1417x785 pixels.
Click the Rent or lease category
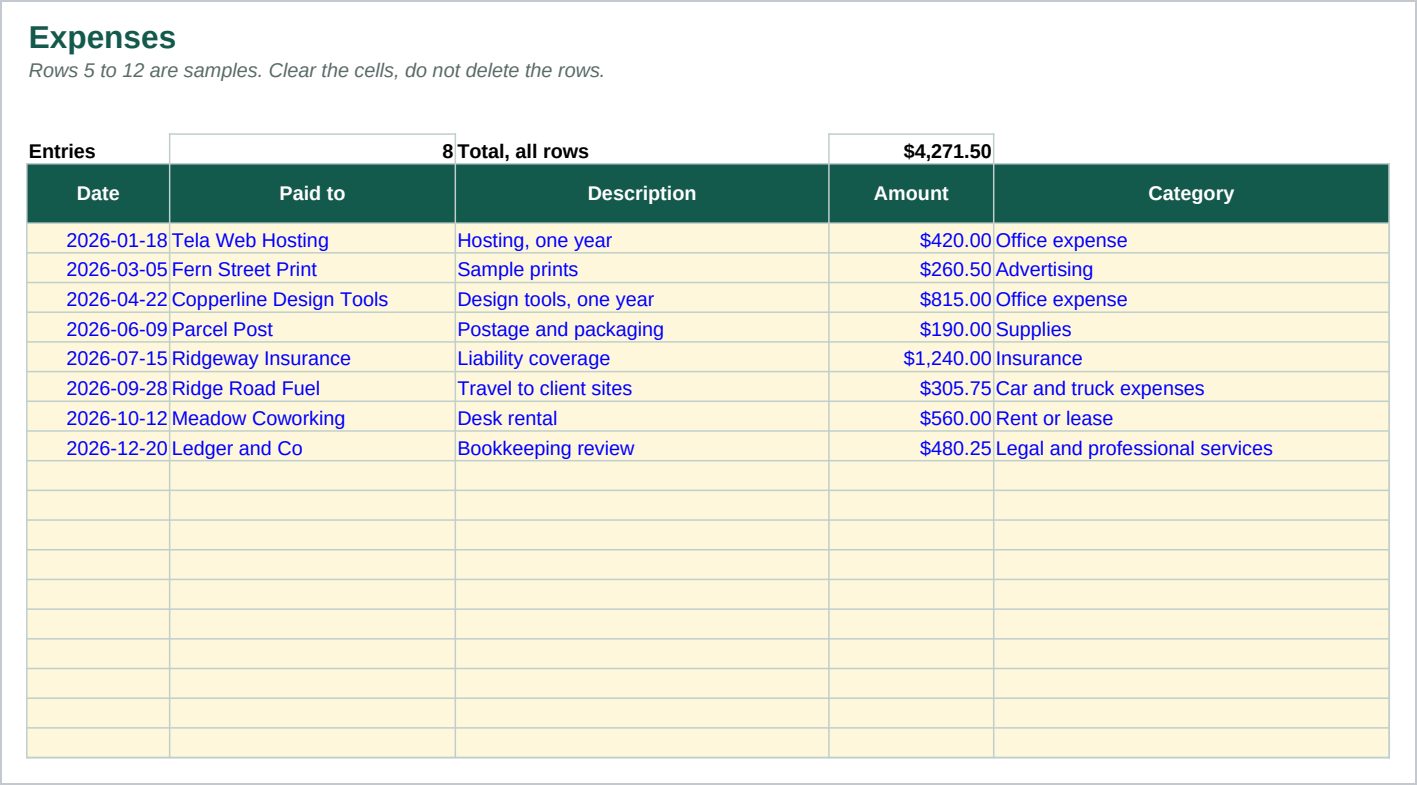(1191, 418)
